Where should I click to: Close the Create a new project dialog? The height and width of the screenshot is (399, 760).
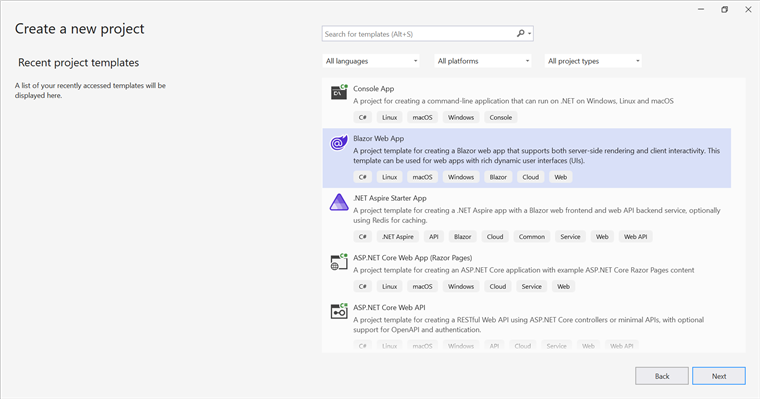tap(748, 10)
